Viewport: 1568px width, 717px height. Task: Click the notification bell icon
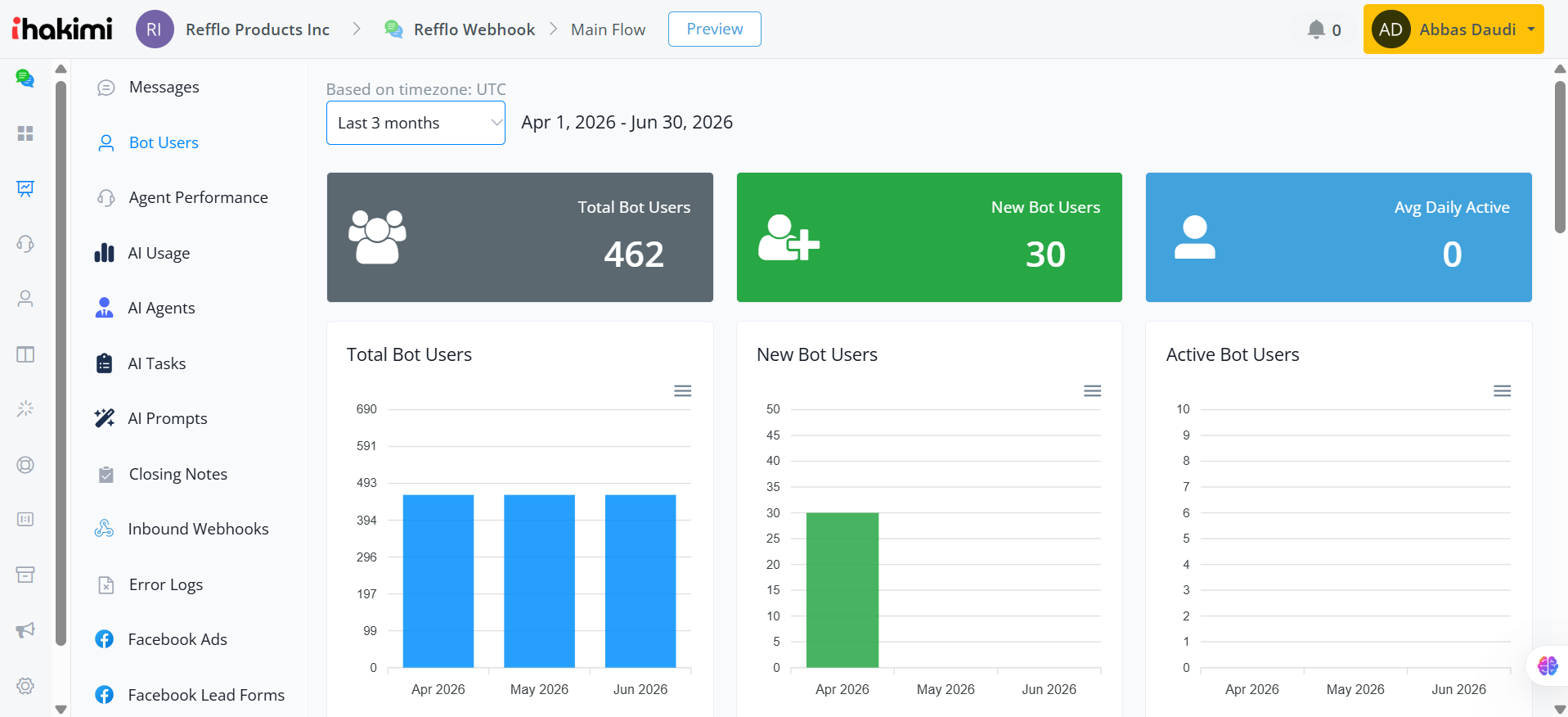[1315, 29]
